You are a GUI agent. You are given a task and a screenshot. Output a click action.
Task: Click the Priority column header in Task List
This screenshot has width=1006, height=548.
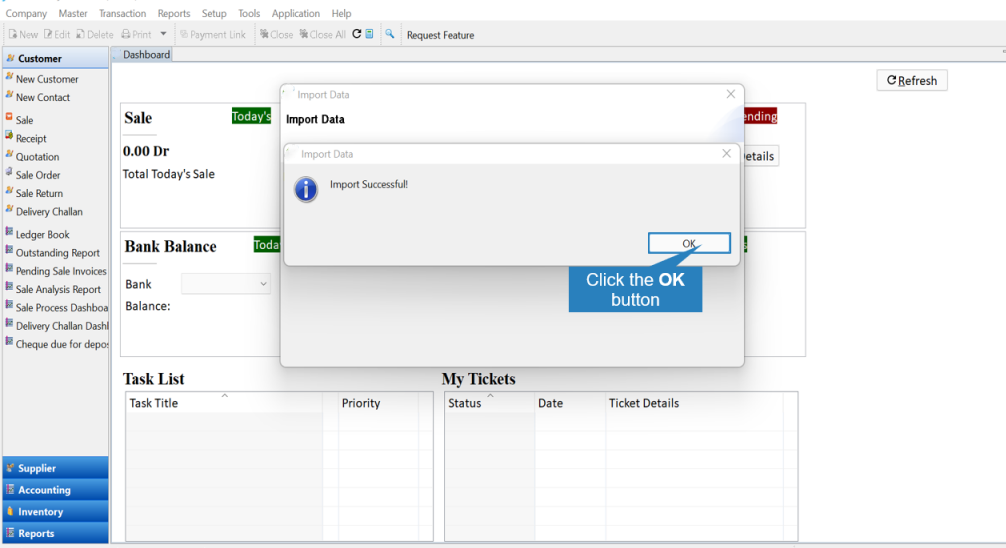(x=378, y=402)
